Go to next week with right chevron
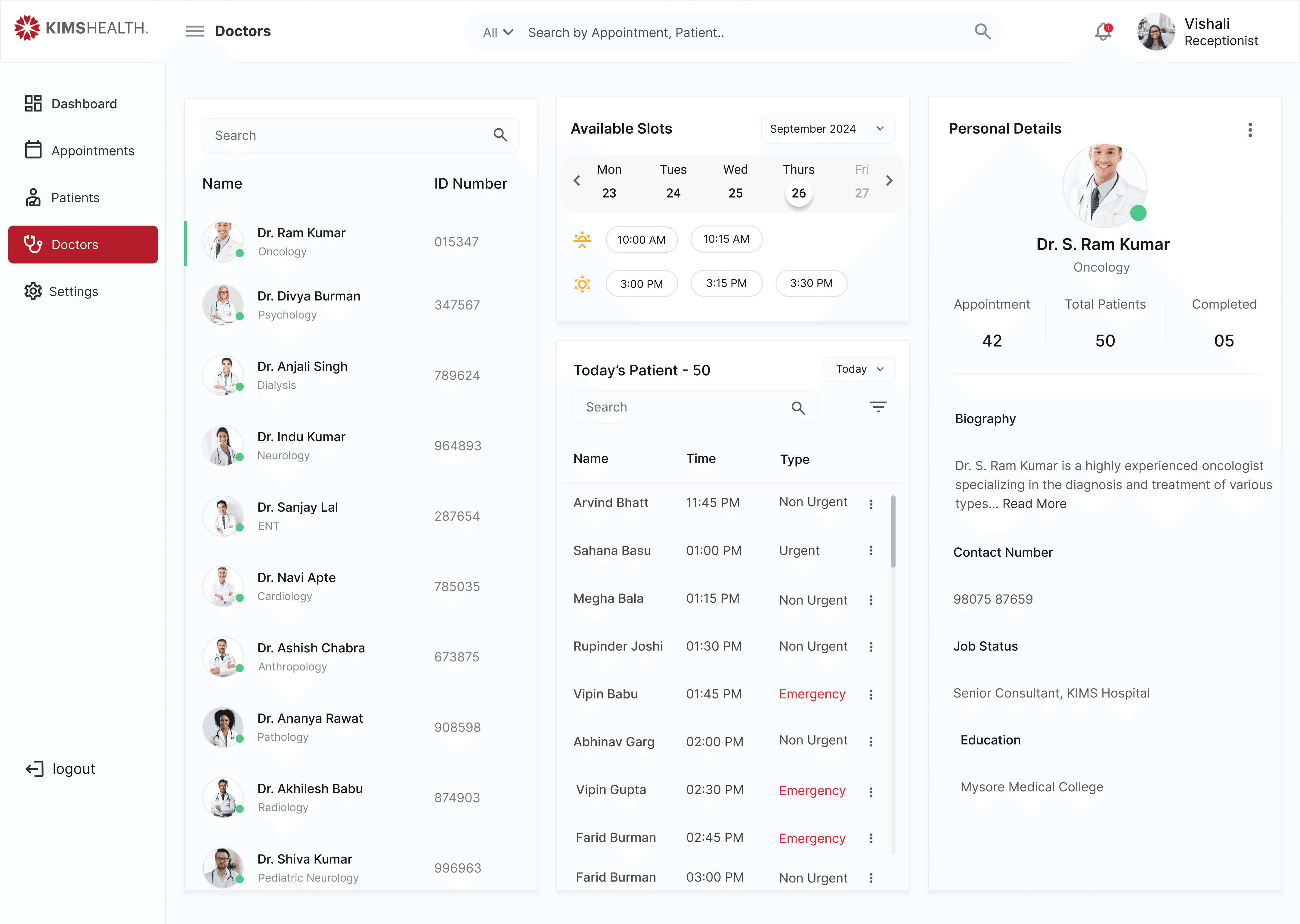The height and width of the screenshot is (924, 1300). tap(889, 181)
